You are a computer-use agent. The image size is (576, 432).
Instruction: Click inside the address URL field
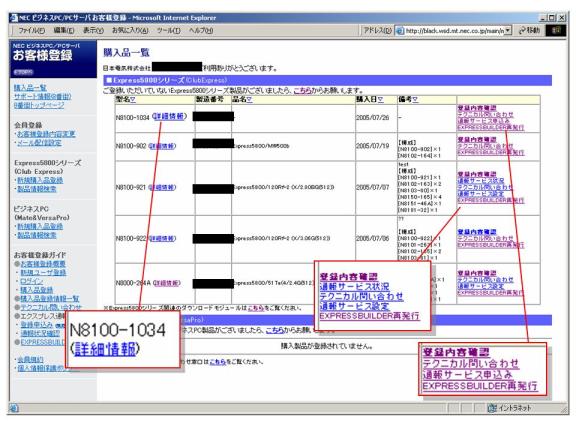[454, 31]
